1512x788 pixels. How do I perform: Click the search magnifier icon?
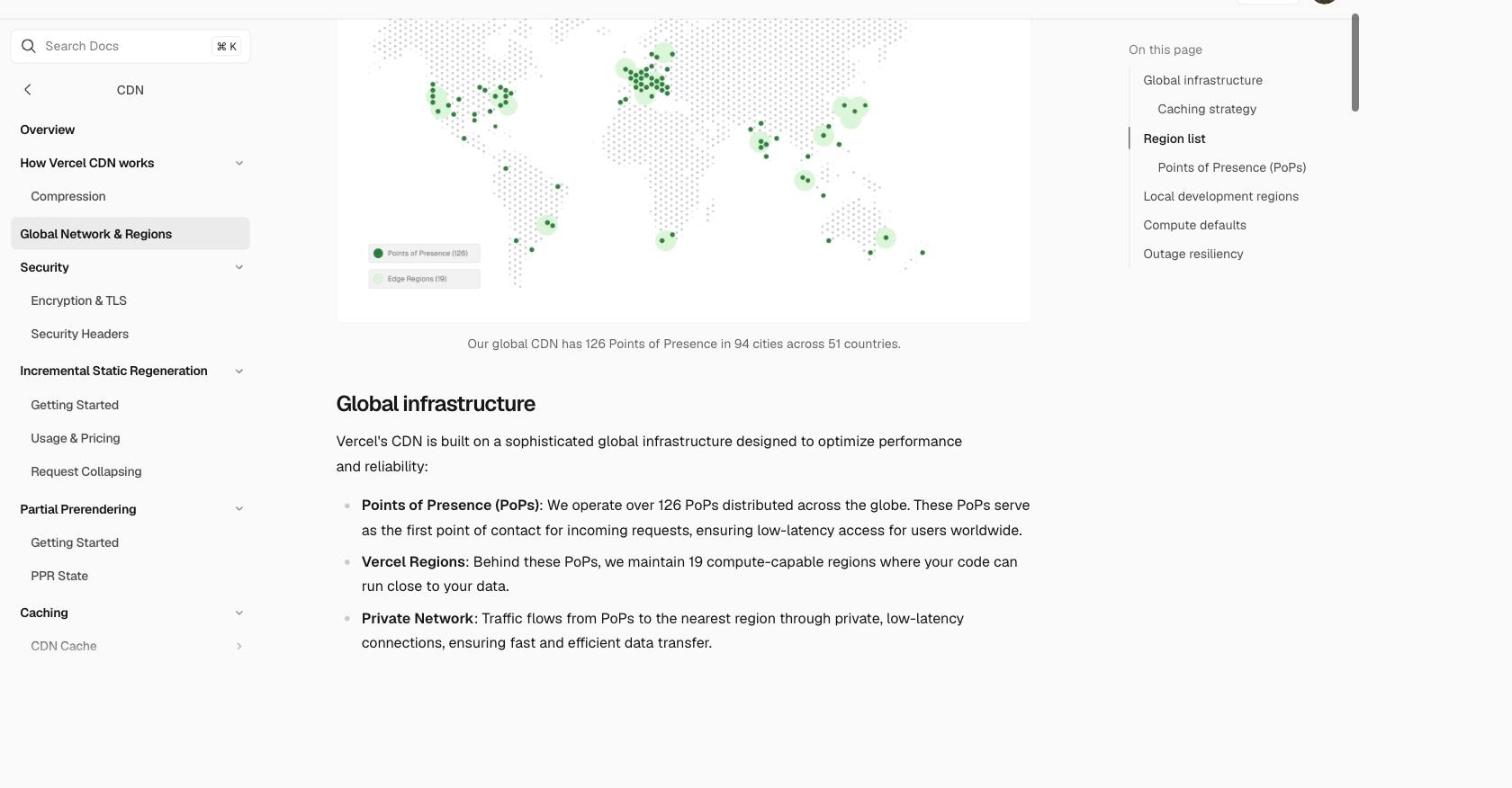click(28, 46)
